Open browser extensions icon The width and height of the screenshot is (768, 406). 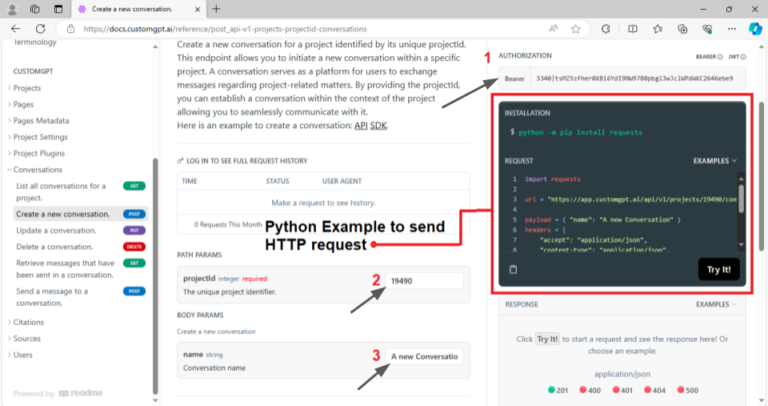[606, 29]
